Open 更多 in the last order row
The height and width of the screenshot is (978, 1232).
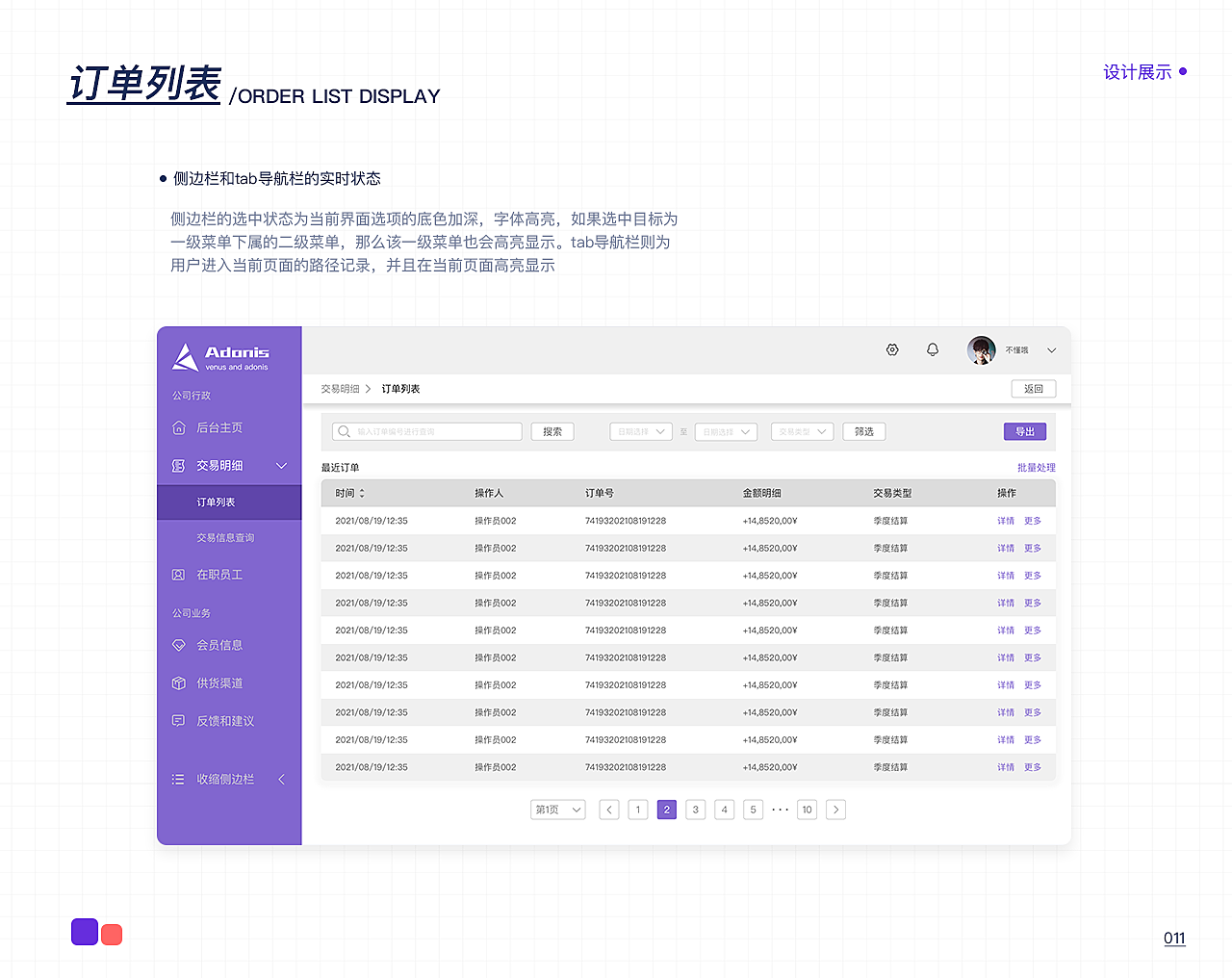pyautogui.click(x=1033, y=767)
